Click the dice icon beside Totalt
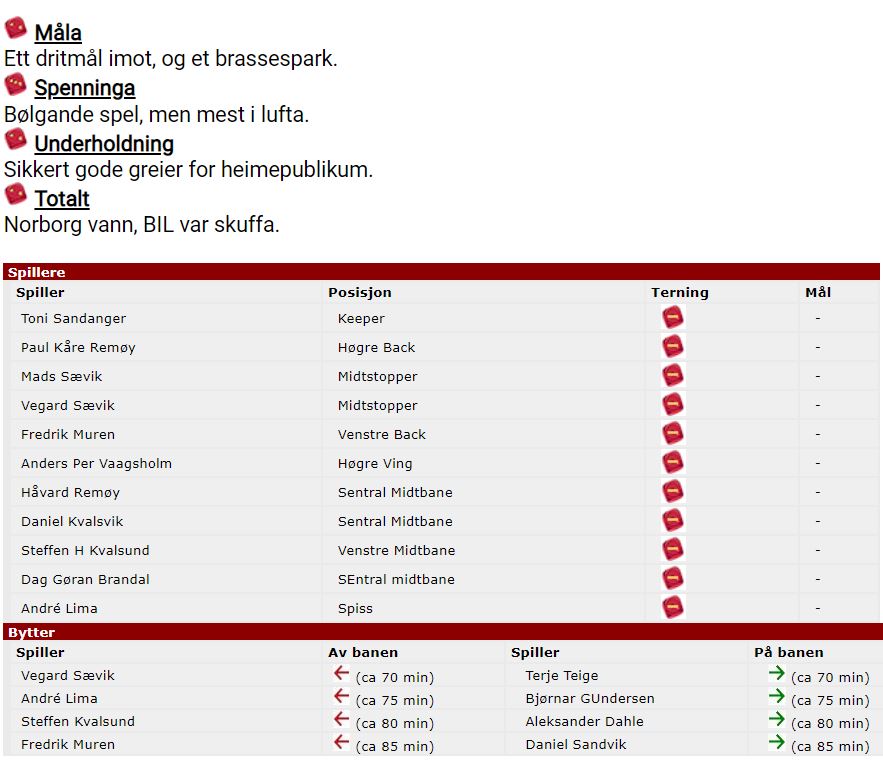 [16, 194]
